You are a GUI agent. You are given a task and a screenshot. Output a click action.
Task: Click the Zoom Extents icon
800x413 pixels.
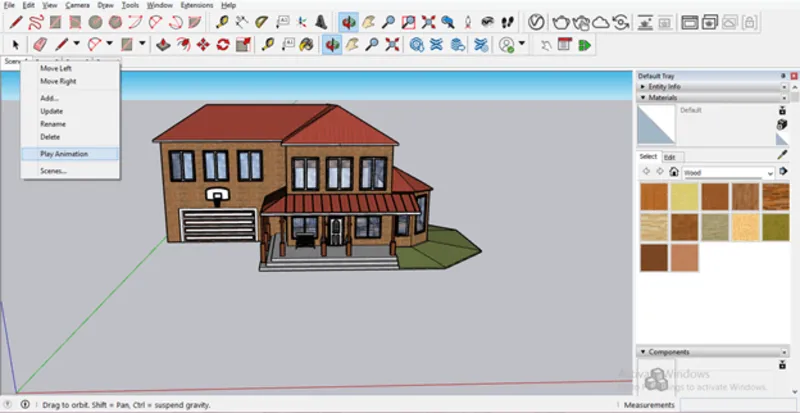click(391, 44)
